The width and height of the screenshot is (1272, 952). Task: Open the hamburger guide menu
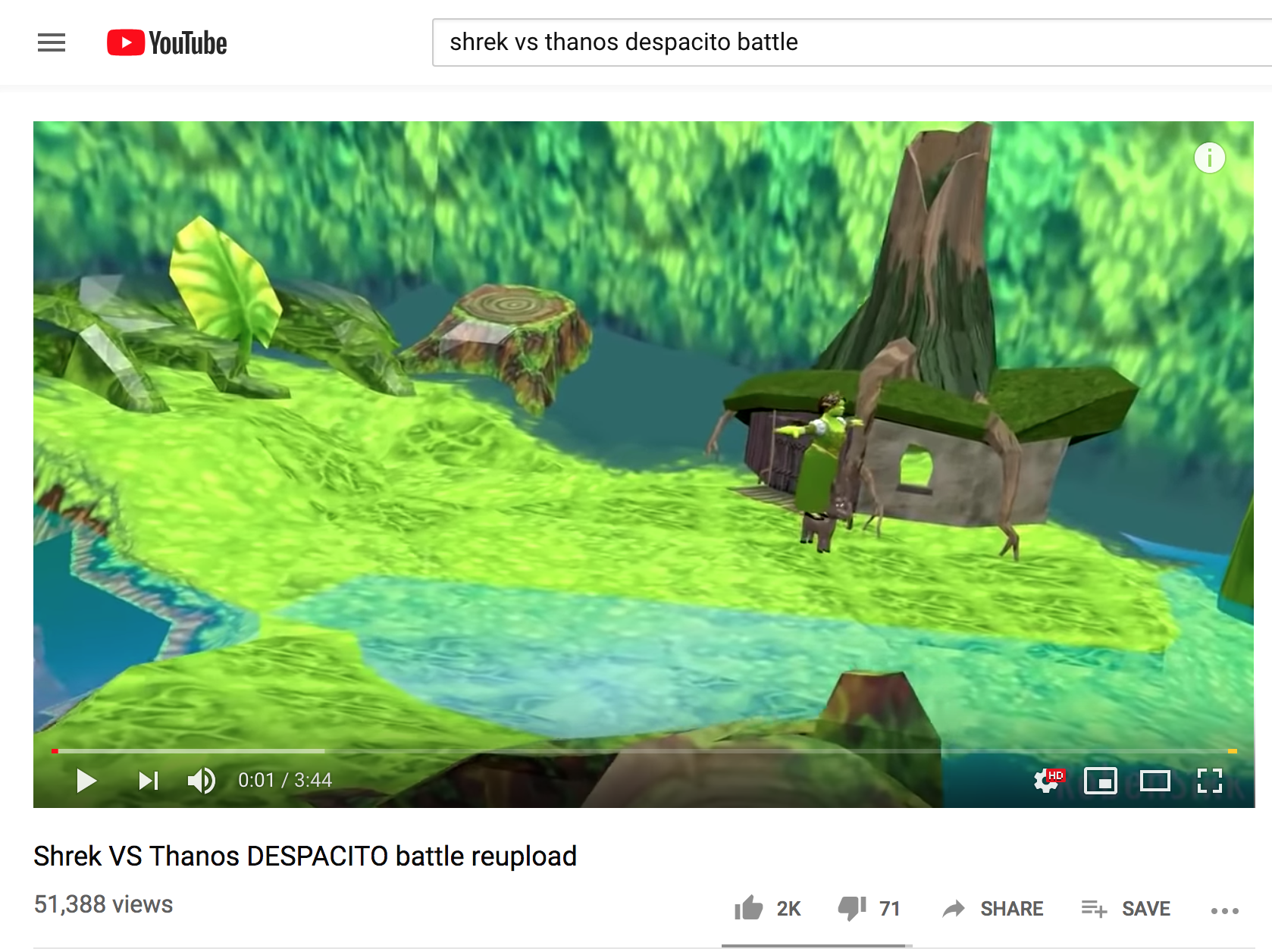[x=52, y=42]
